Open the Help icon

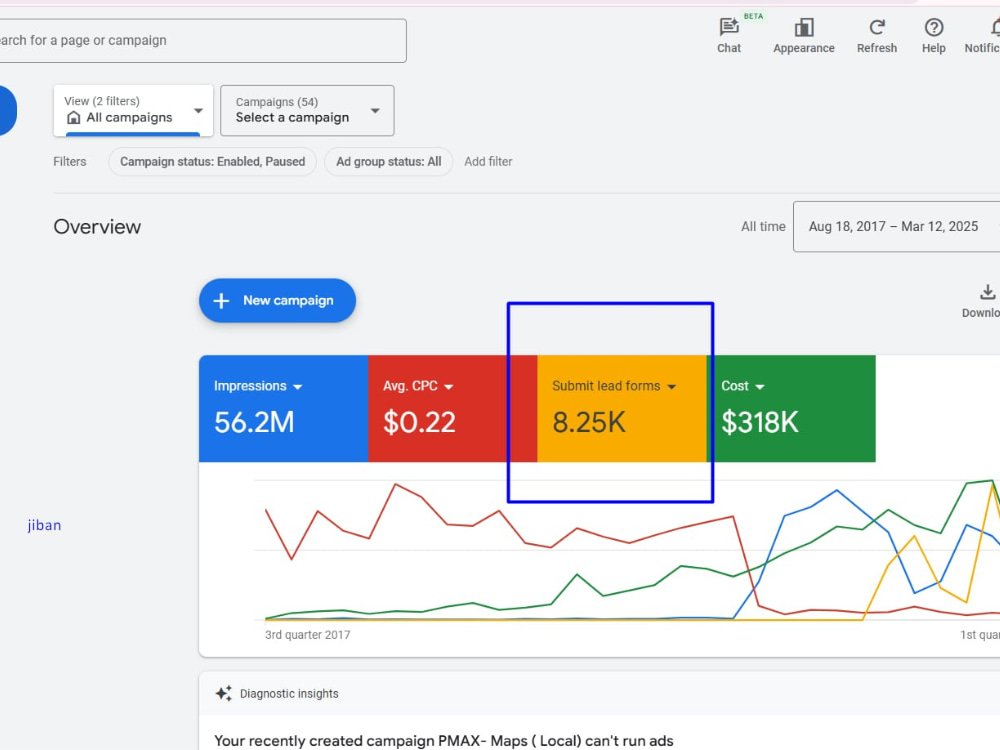[x=934, y=27]
